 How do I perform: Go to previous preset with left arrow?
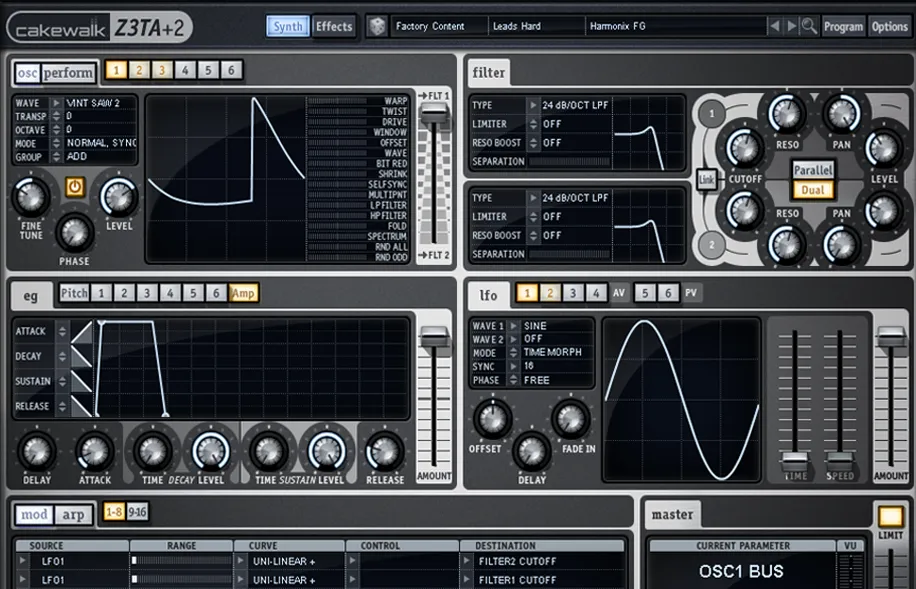775,26
